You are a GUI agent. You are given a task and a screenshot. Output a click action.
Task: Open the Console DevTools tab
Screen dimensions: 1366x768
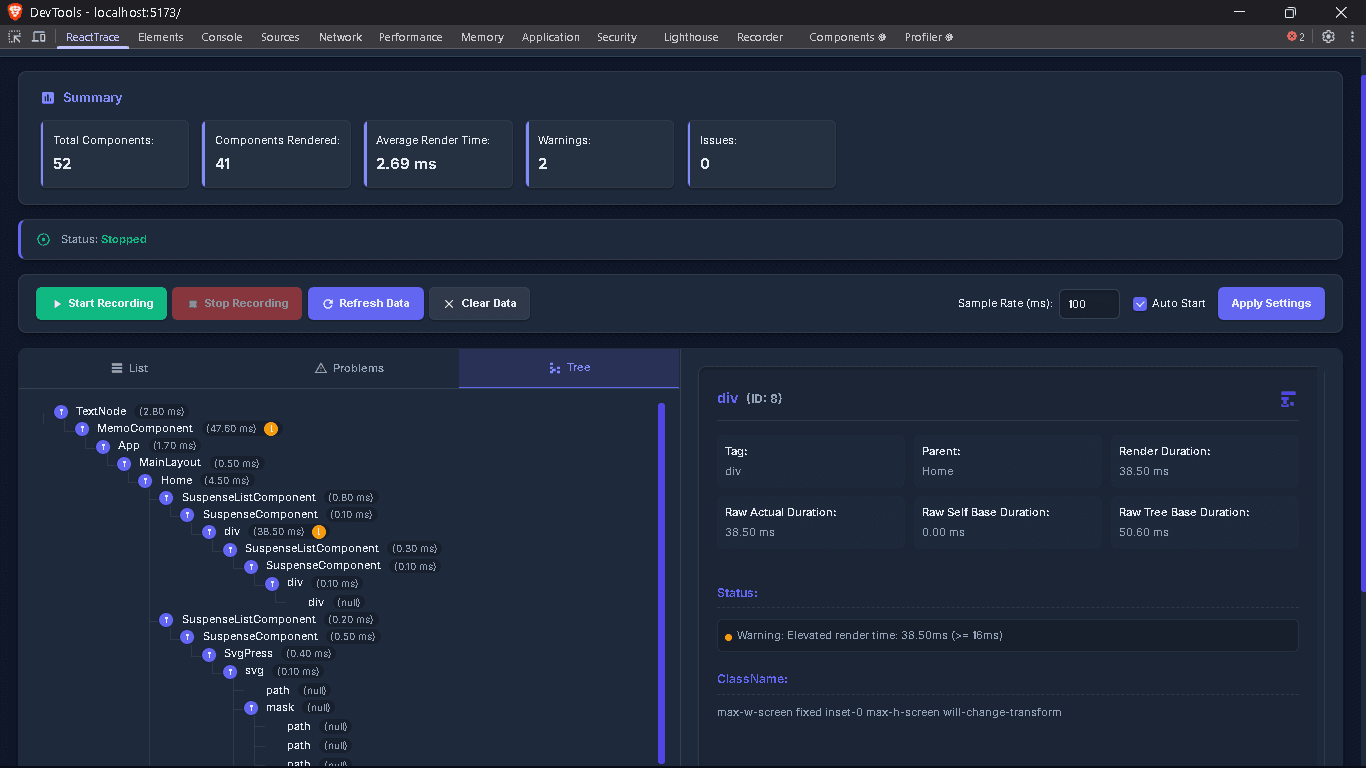[222, 37]
